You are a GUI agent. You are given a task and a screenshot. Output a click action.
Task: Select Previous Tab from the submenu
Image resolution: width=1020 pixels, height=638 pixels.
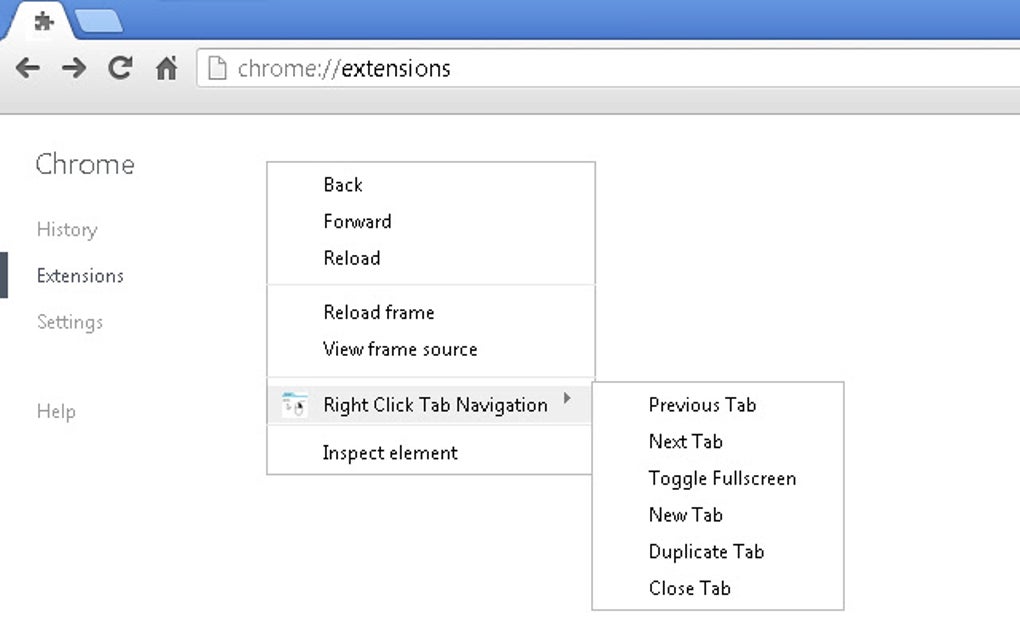tap(703, 405)
